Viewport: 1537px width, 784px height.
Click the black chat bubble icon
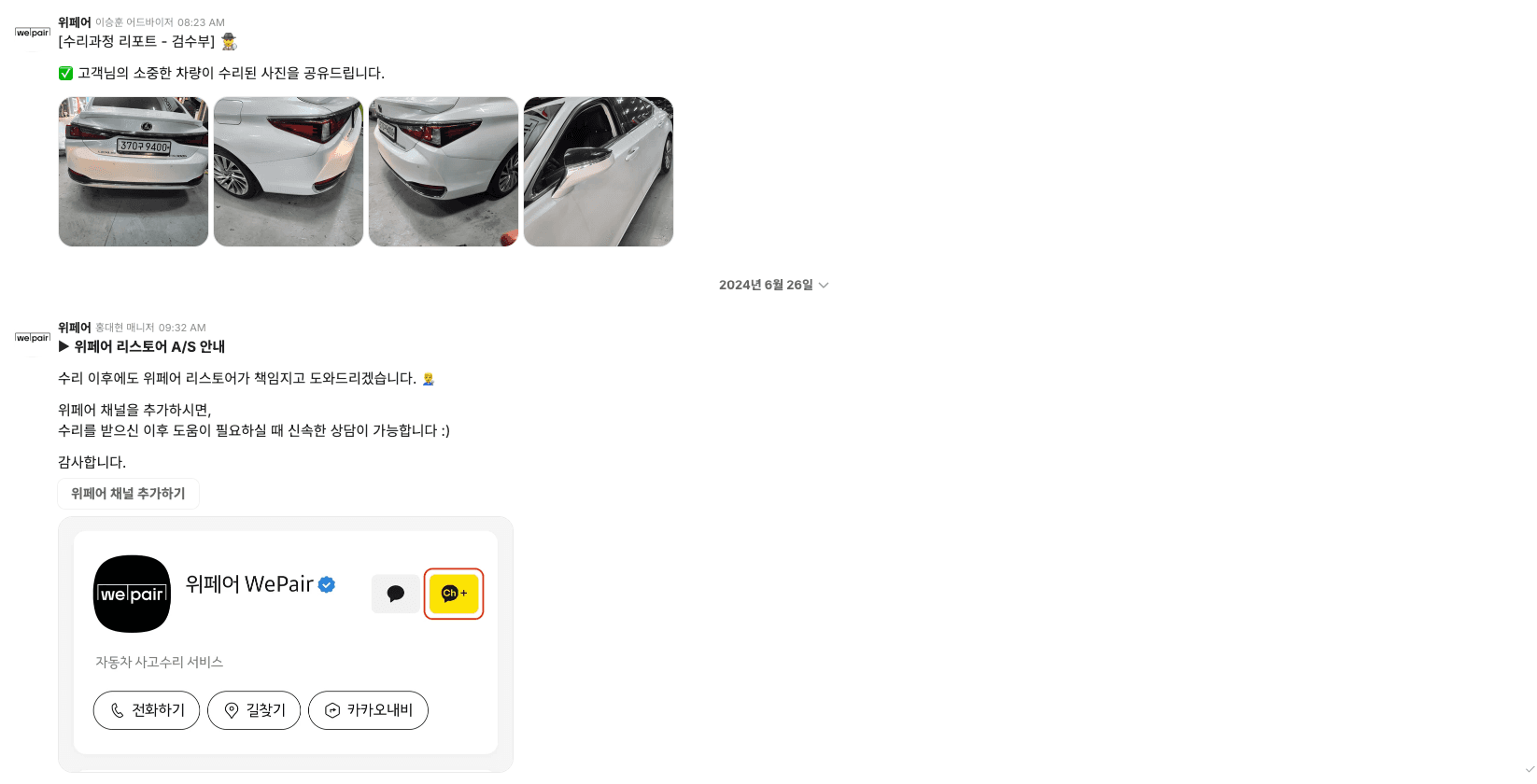click(x=396, y=594)
